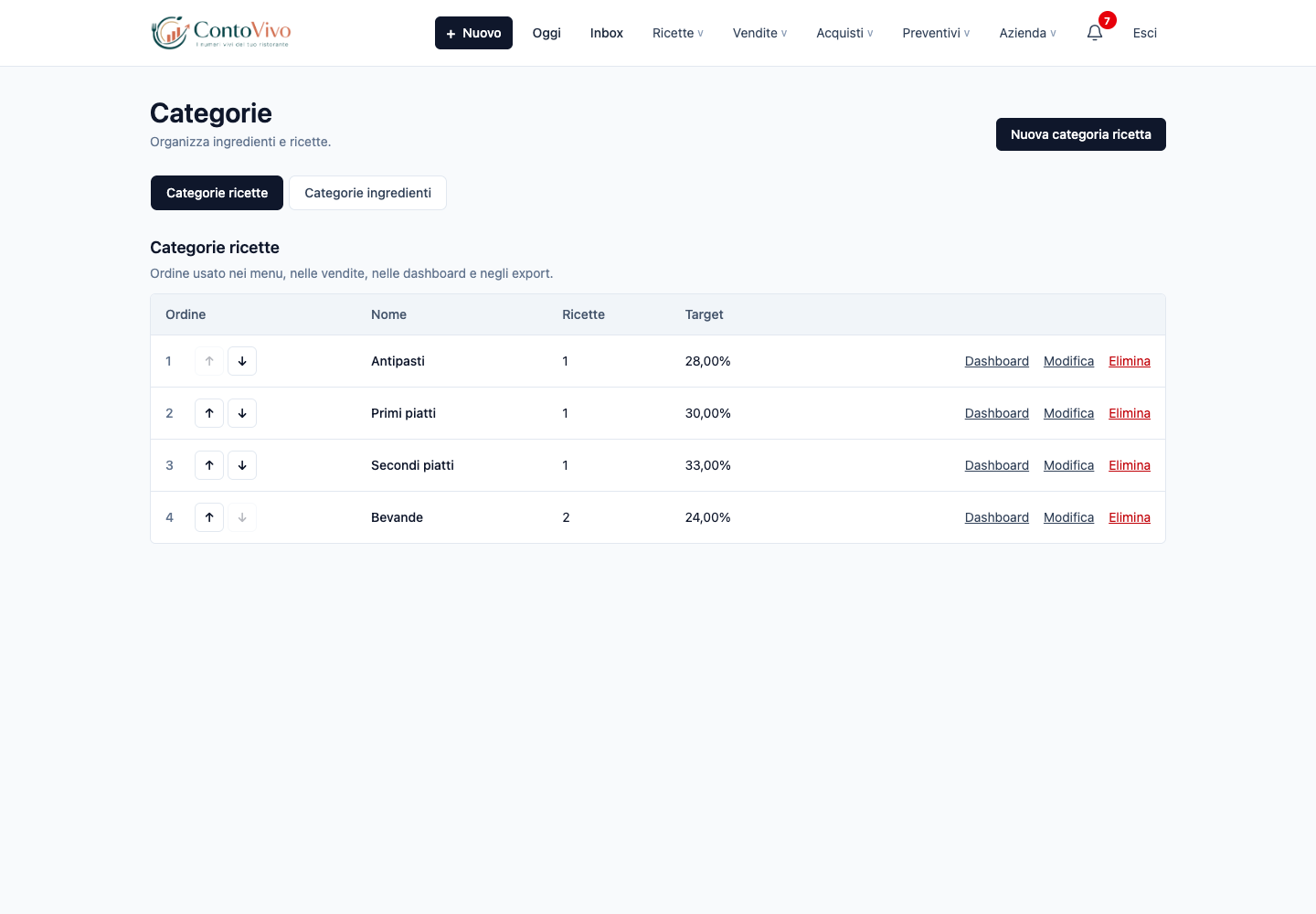Click Elimina in Primi piatti row
The image size is (1316, 914).
click(1130, 413)
